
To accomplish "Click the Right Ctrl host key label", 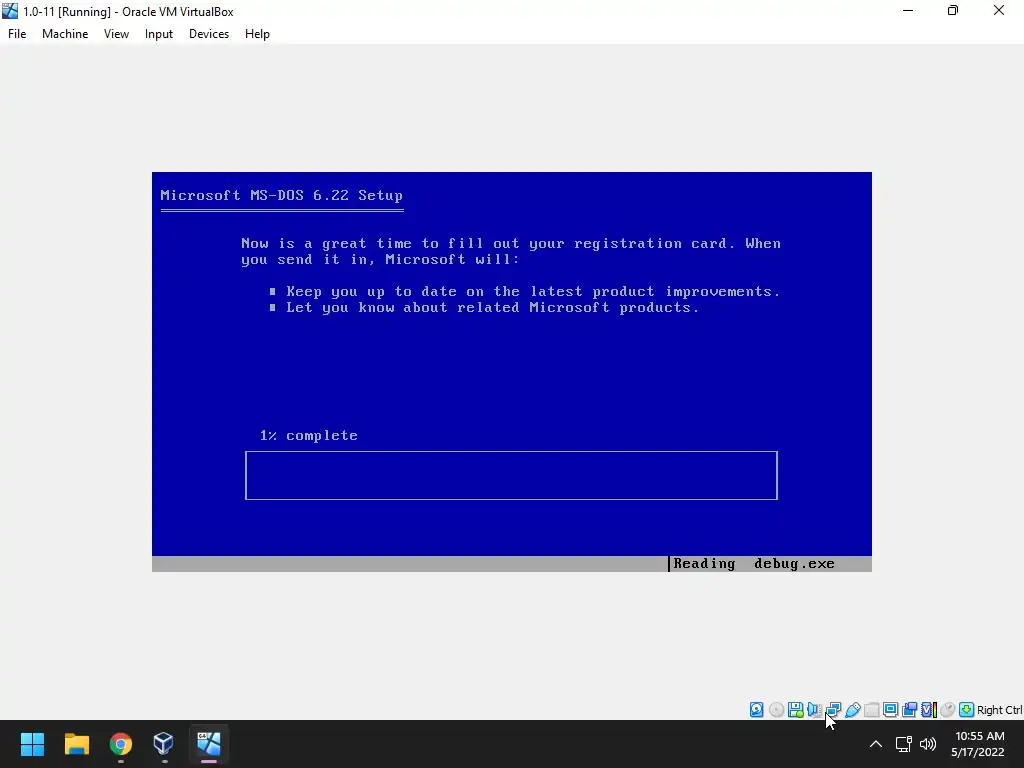I will point(999,710).
